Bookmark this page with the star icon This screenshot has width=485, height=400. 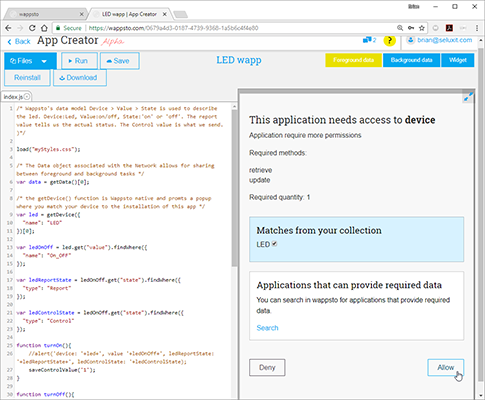[x=422, y=28]
